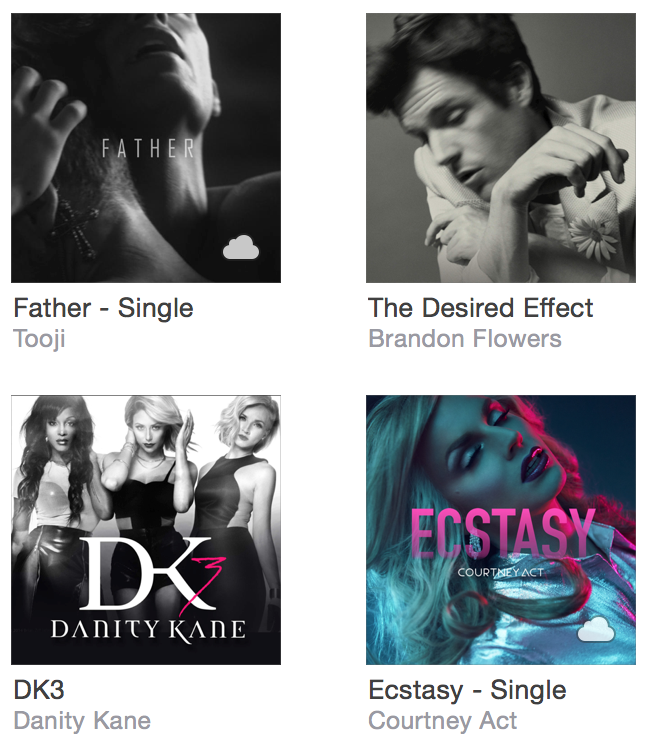Open The Desired Effect album cover
The width and height of the screenshot is (648, 746).
(x=501, y=148)
